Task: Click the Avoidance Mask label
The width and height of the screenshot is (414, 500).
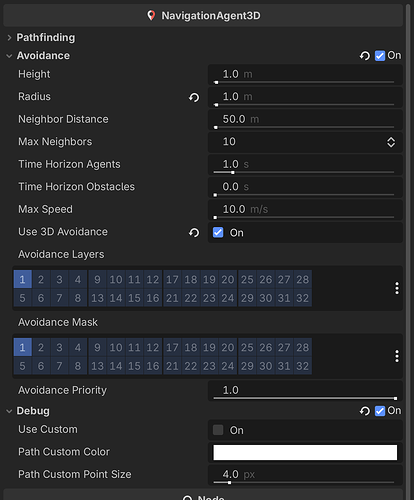Action: tap(58, 322)
